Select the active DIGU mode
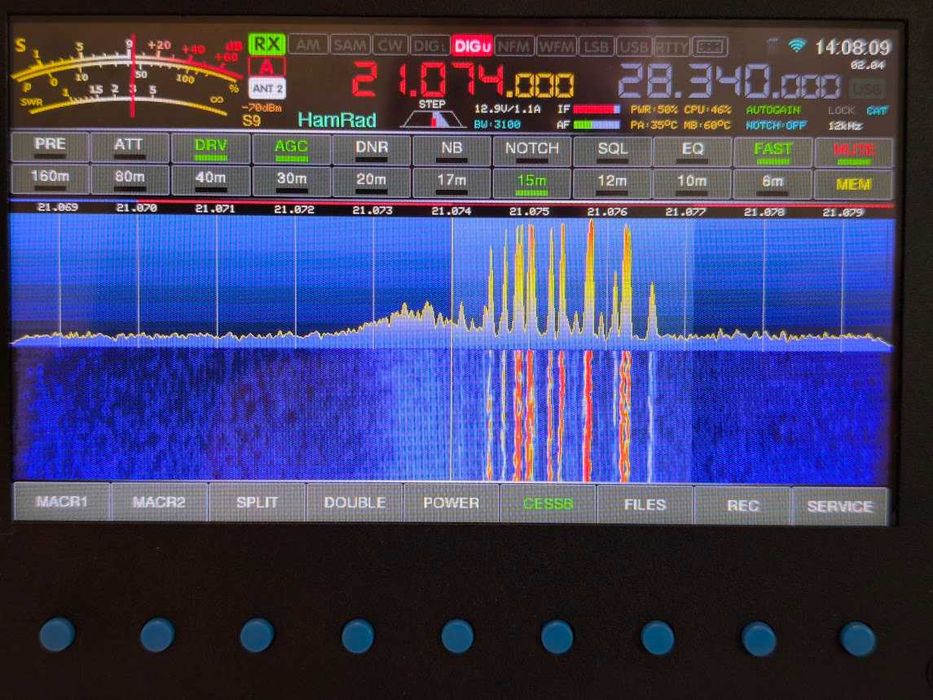The width and height of the screenshot is (933, 700). (x=472, y=46)
